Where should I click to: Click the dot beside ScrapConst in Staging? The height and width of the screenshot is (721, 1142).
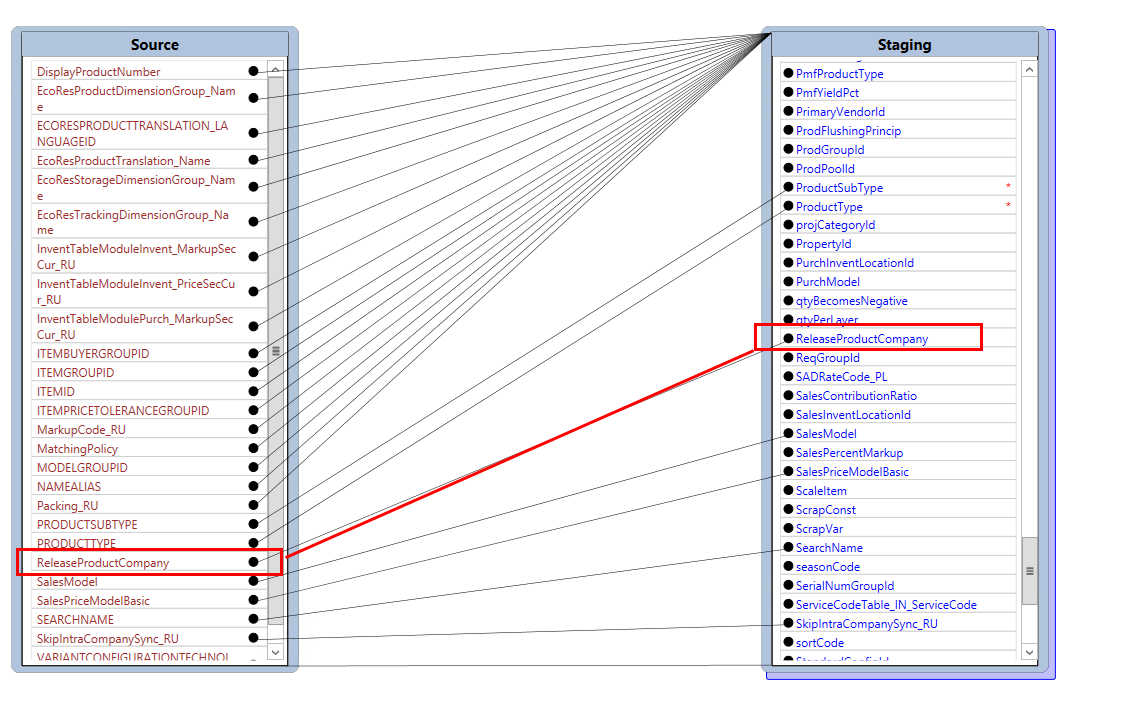pos(789,509)
